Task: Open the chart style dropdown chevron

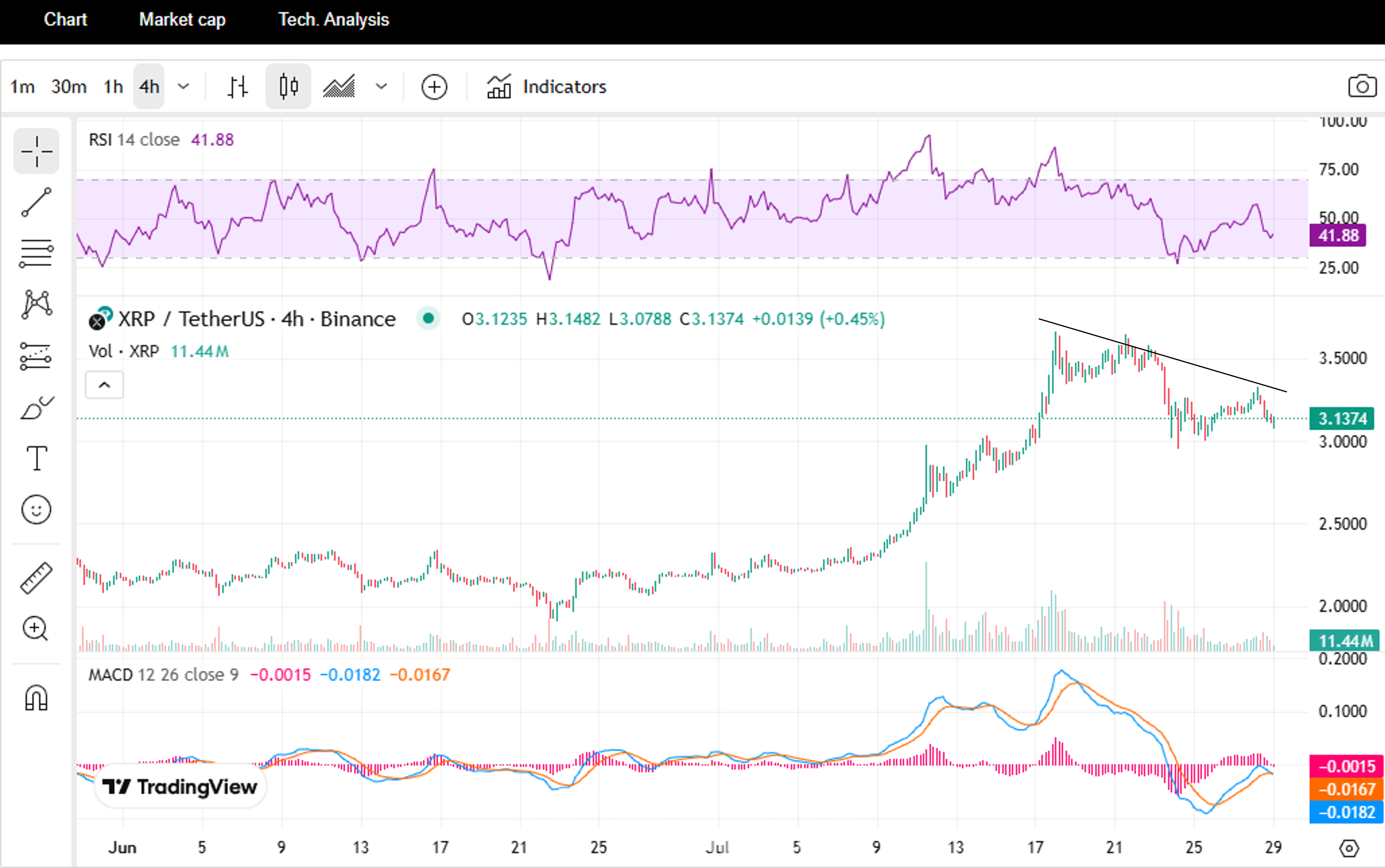Action: point(381,87)
